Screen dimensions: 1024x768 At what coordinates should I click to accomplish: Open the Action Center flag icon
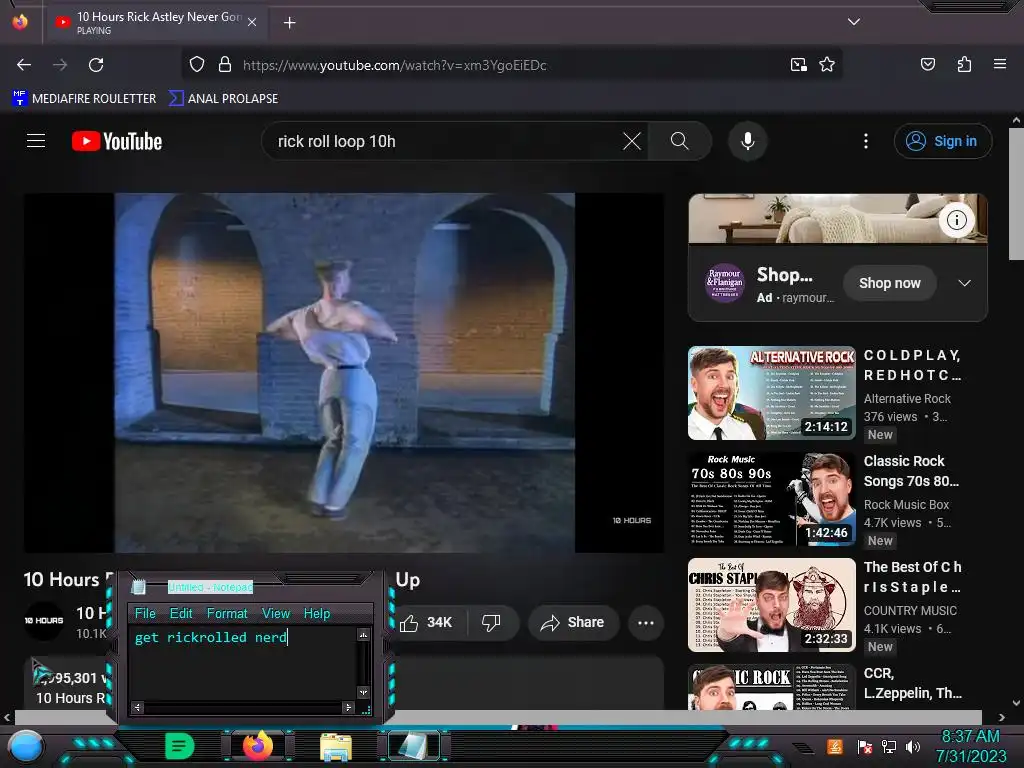864,747
